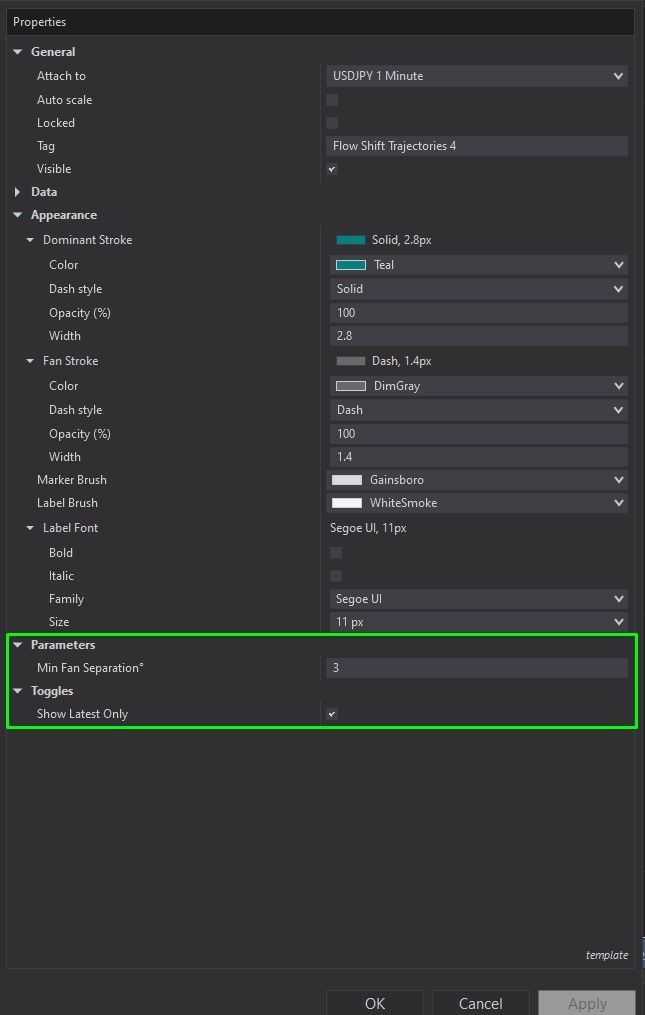The height and width of the screenshot is (1015, 645).
Task: Tick the Locked checkbox
Action: point(332,123)
